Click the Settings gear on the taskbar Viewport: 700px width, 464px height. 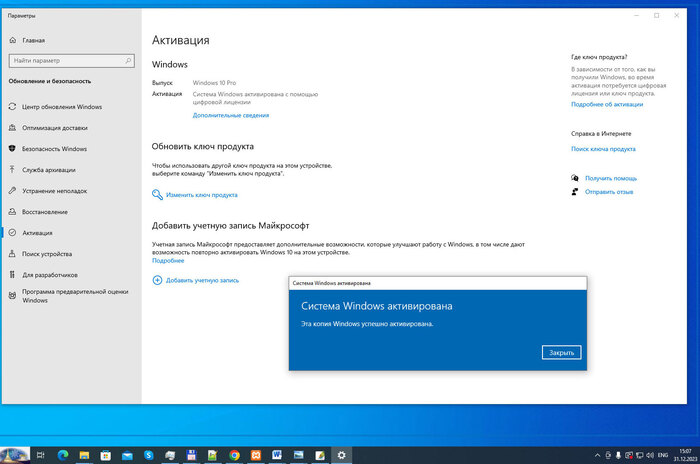click(x=342, y=455)
